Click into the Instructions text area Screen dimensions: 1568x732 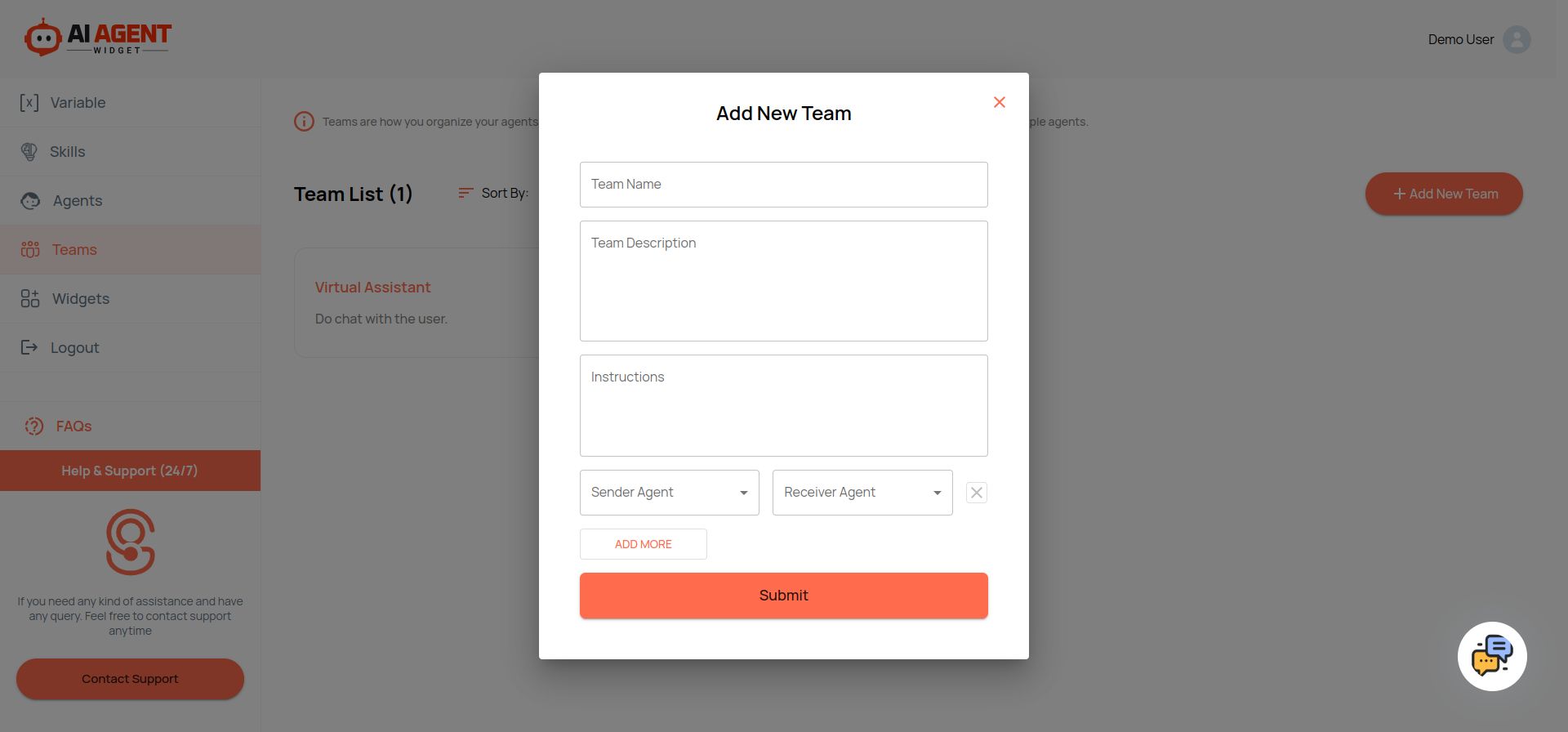pos(783,405)
